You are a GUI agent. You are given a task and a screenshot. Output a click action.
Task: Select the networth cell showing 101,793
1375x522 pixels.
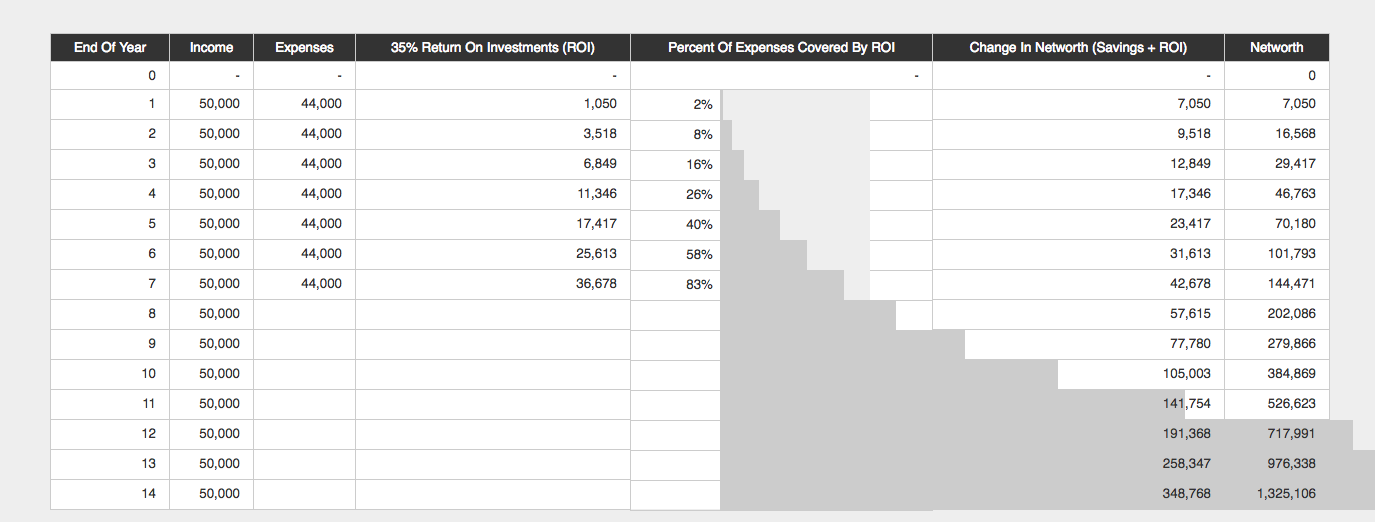(1290, 254)
